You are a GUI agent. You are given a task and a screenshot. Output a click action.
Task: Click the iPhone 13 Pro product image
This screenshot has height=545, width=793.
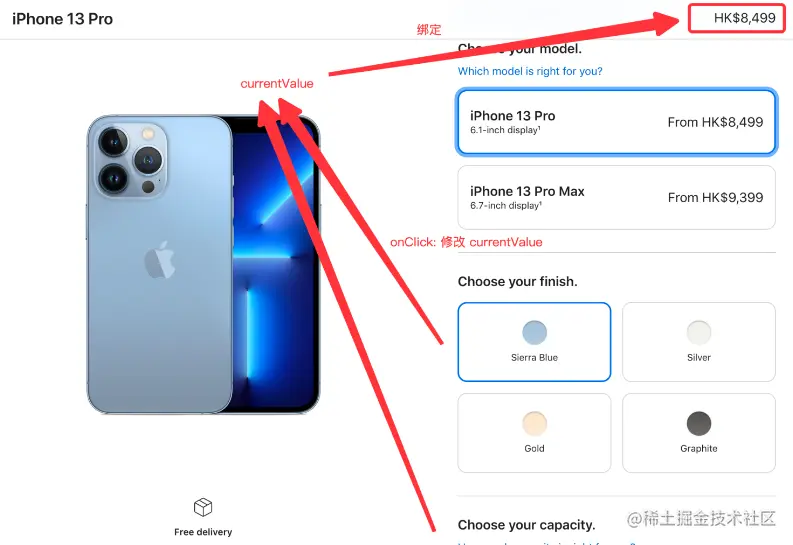coord(203,264)
